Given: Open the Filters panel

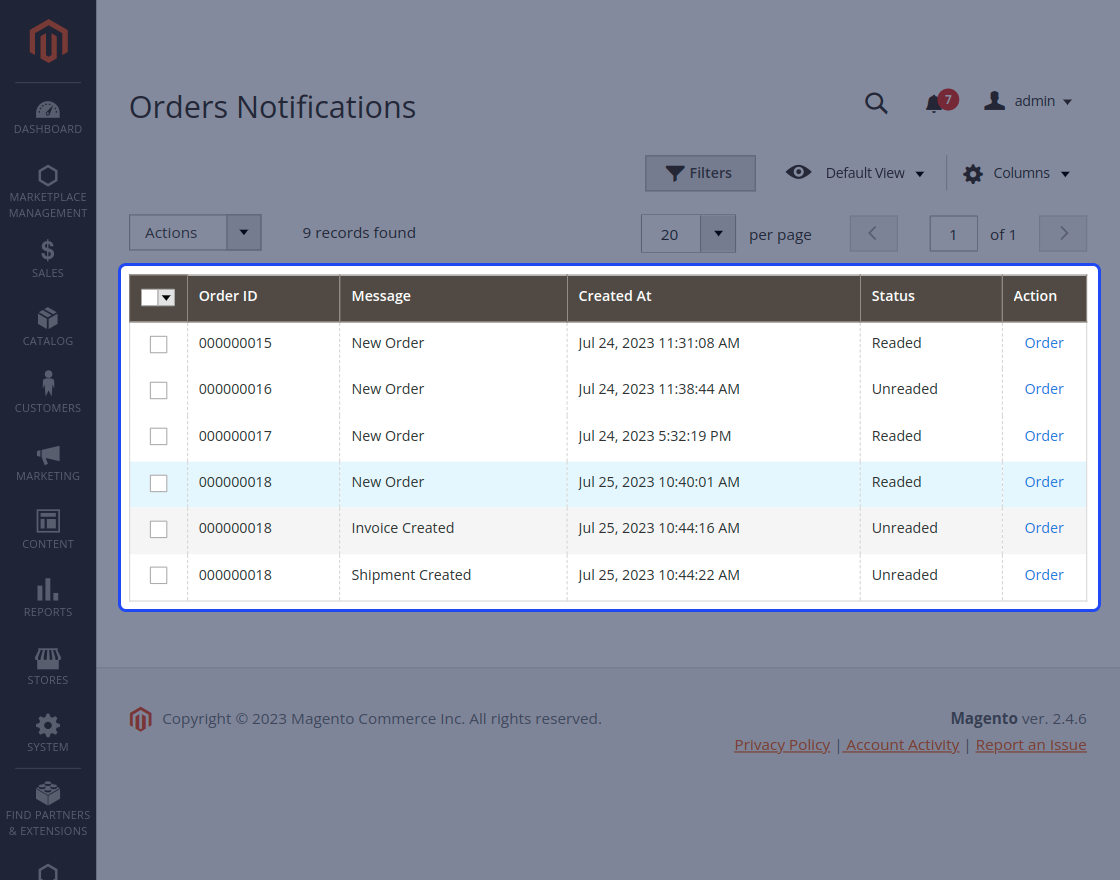Looking at the screenshot, I should coord(700,173).
